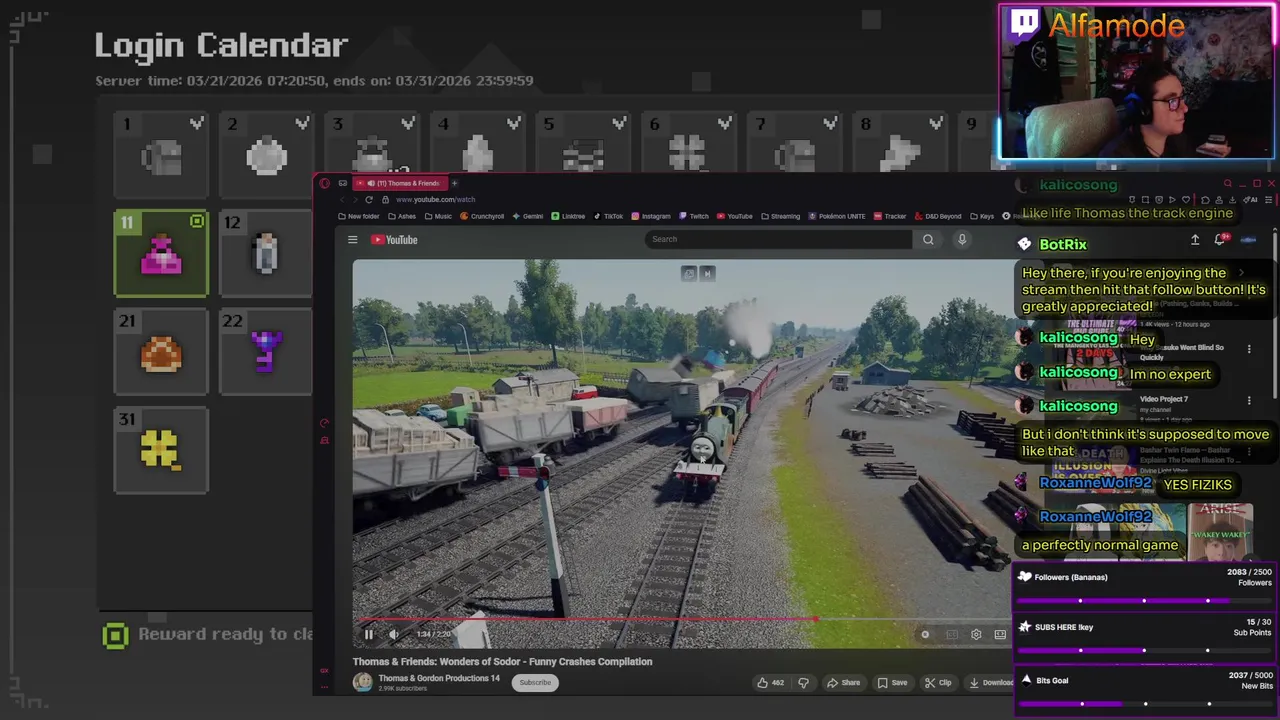Viewport: 1280px width, 720px height.
Task: Open YouTube notifications bell
Action: pos(1220,240)
